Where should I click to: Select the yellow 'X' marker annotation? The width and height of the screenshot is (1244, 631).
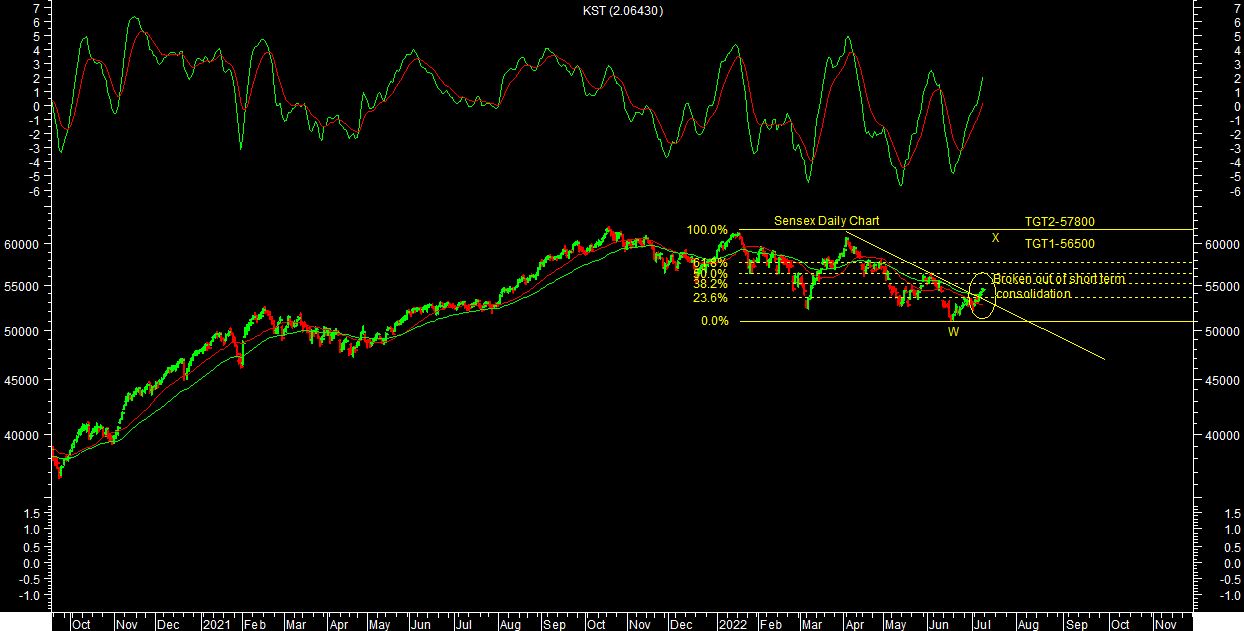pos(995,238)
